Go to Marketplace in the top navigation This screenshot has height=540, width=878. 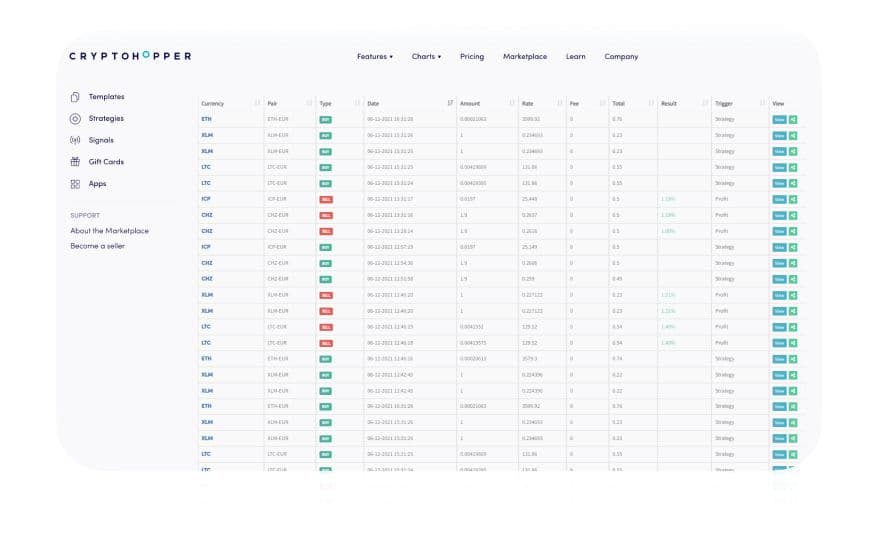coord(525,57)
